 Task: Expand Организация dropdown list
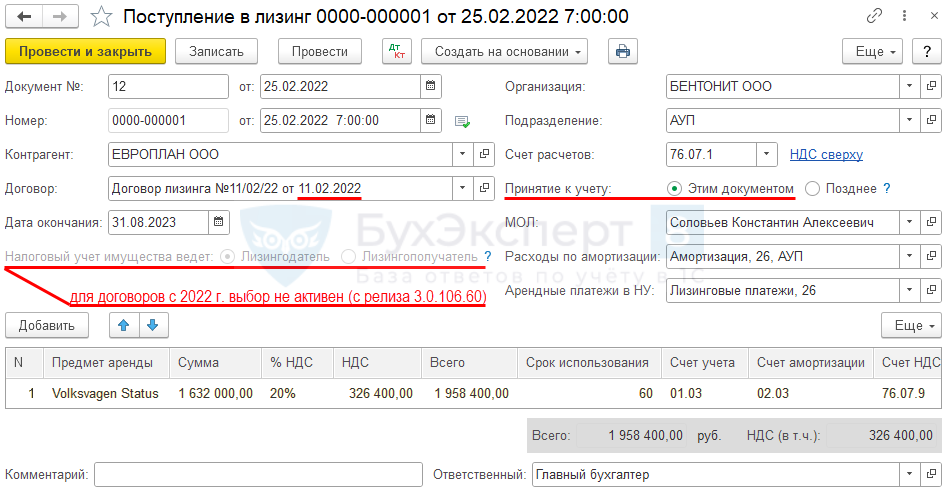909,86
